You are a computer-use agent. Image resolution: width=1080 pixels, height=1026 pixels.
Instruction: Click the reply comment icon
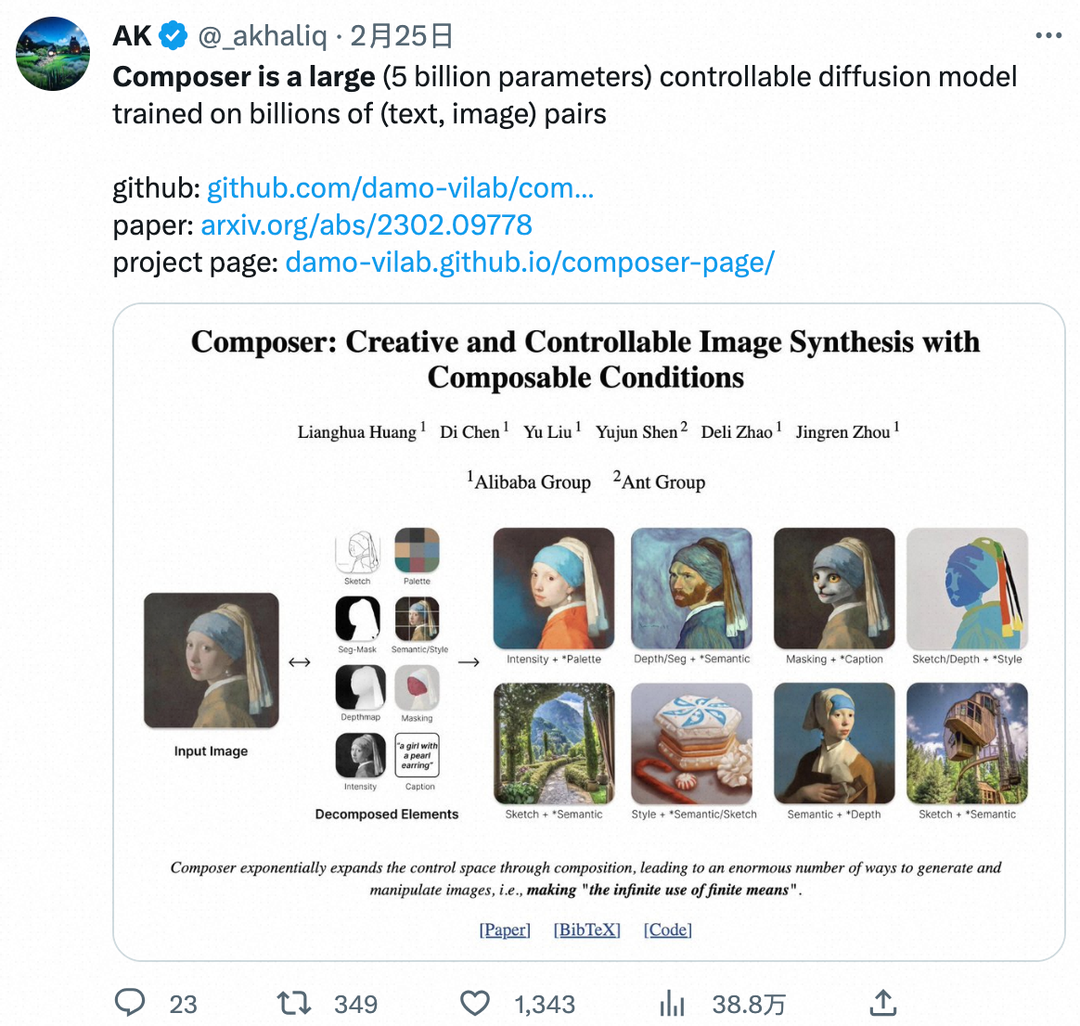[x=130, y=1002]
